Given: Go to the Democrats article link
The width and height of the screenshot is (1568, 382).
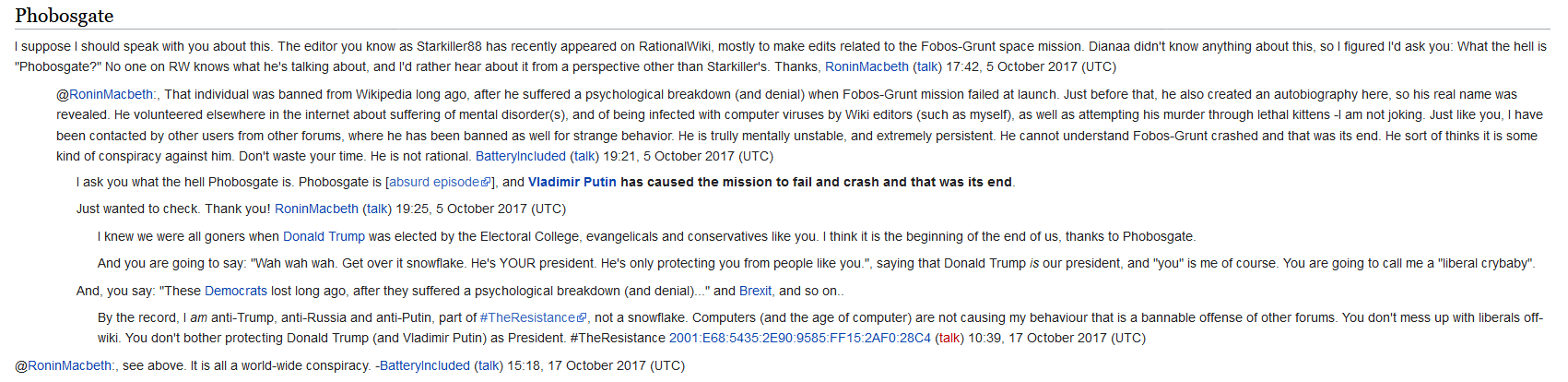Looking at the screenshot, I should (x=235, y=291).
